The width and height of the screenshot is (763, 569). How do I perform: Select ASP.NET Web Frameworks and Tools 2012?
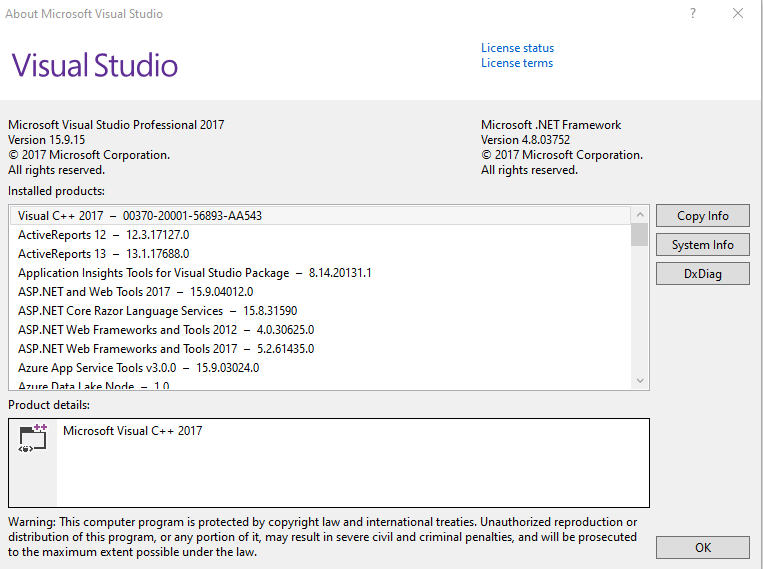coord(320,330)
